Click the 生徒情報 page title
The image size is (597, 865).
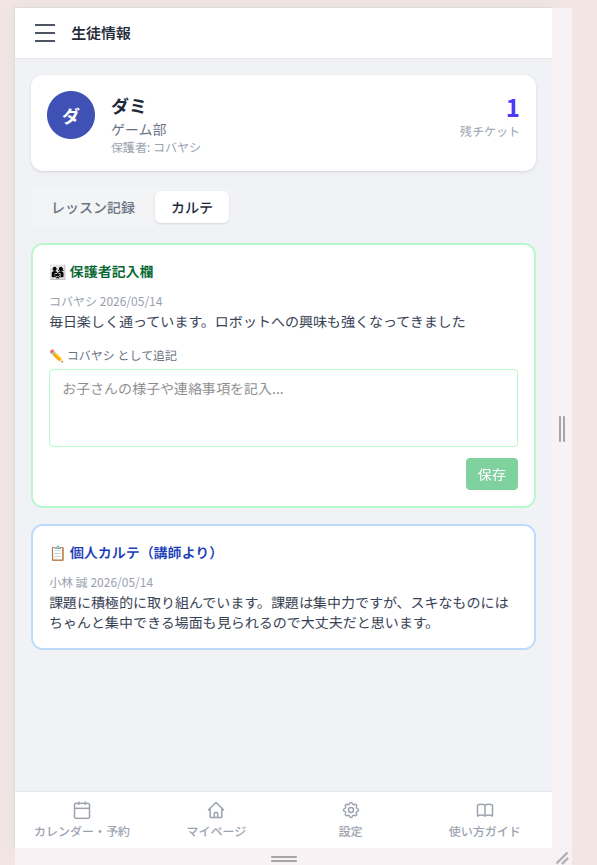click(101, 34)
